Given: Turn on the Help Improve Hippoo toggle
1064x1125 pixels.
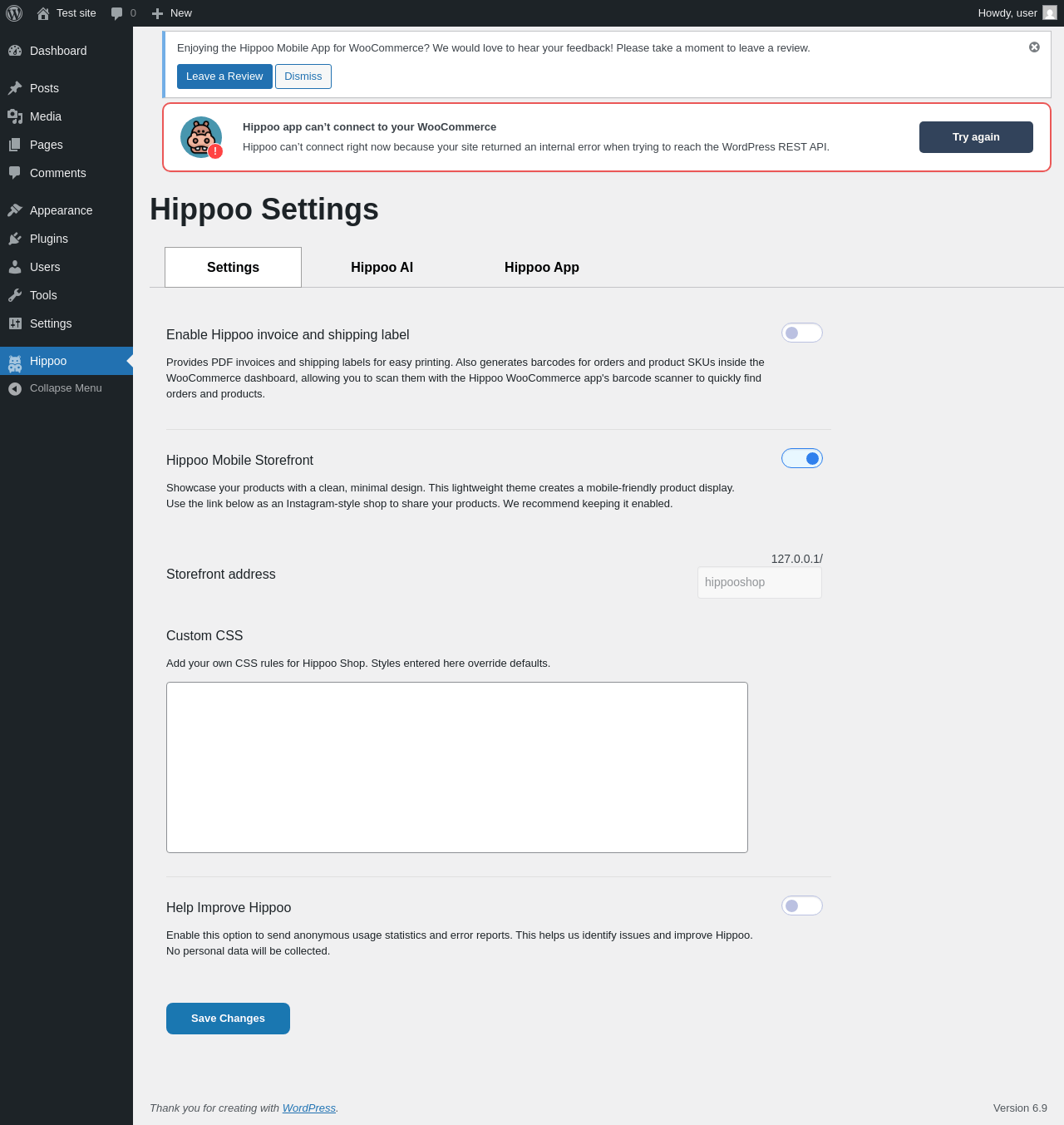Looking at the screenshot, I should pyautogui.click(x=802, y=905).
